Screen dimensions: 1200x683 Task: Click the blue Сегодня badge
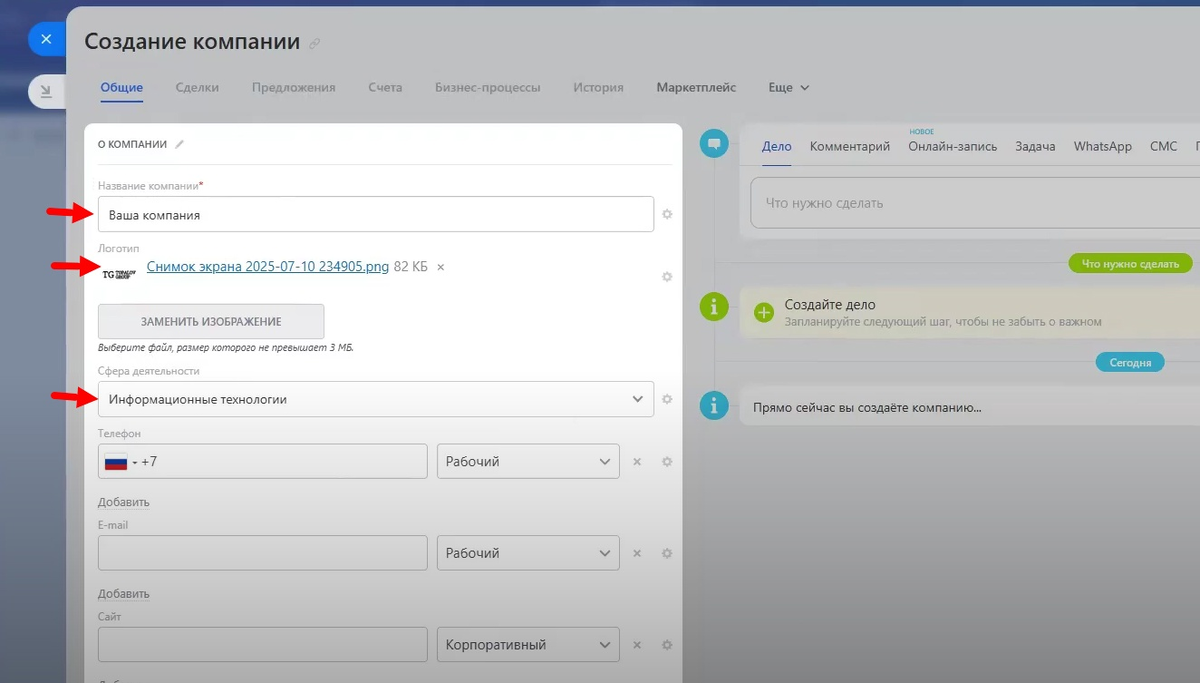1130,362
